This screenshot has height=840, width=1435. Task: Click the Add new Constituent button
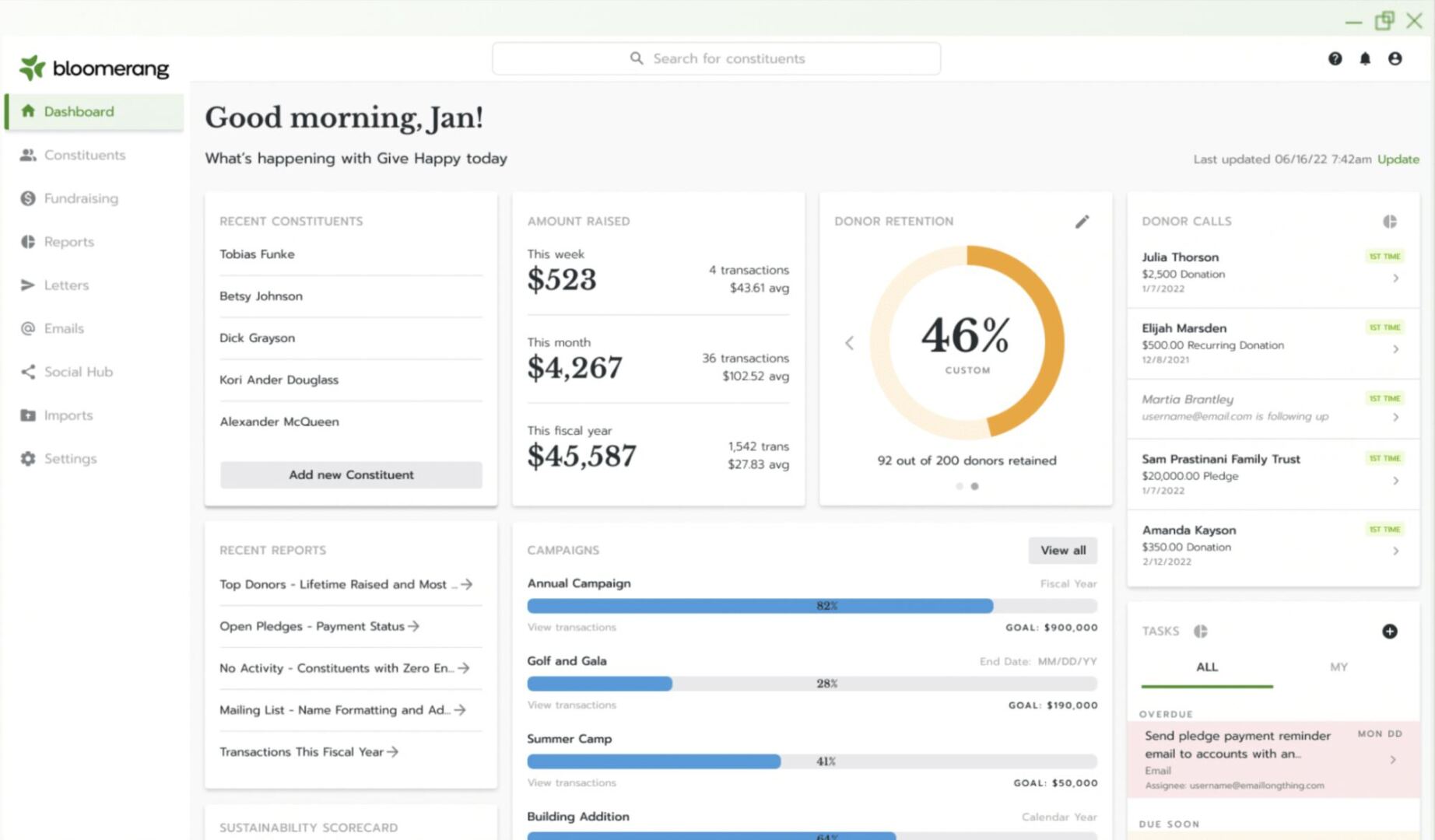351,474
